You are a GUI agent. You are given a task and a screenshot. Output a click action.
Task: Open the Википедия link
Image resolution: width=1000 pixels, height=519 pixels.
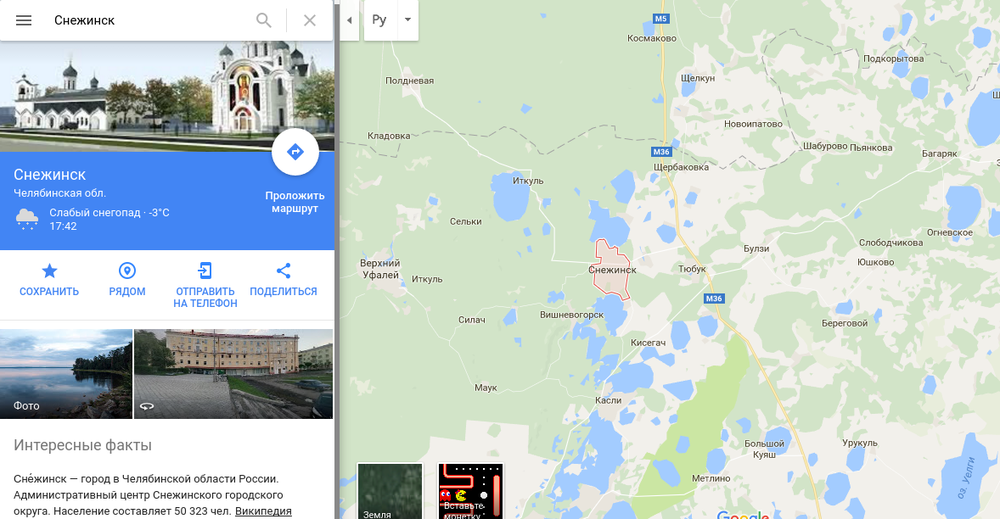263,511
